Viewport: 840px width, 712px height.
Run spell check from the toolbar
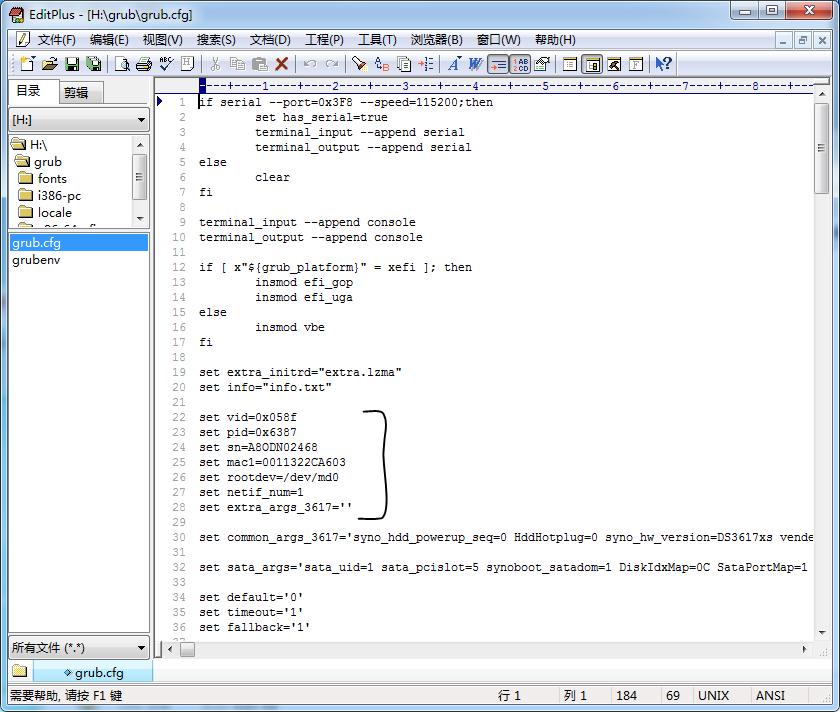pos(165,64)
